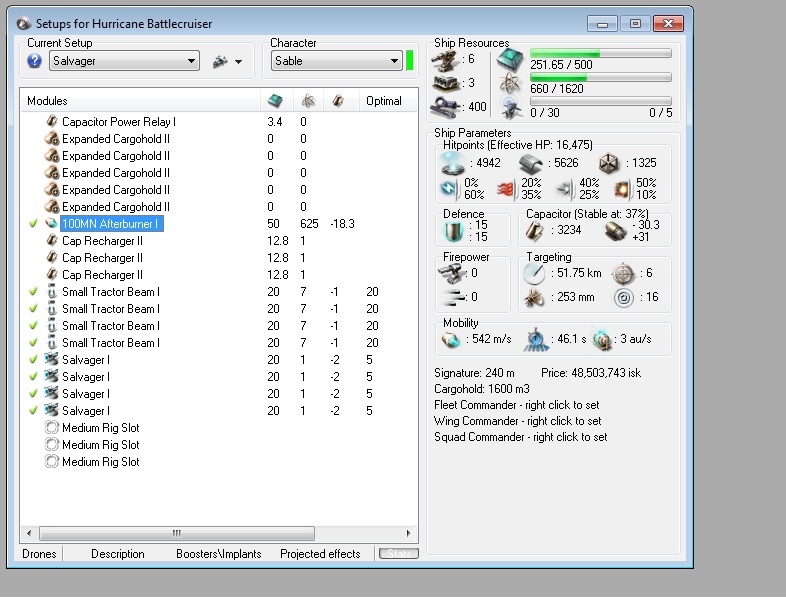Screen dimensions: 786x600
Task: Click the CPU column header icon
Action: [275, 101]
